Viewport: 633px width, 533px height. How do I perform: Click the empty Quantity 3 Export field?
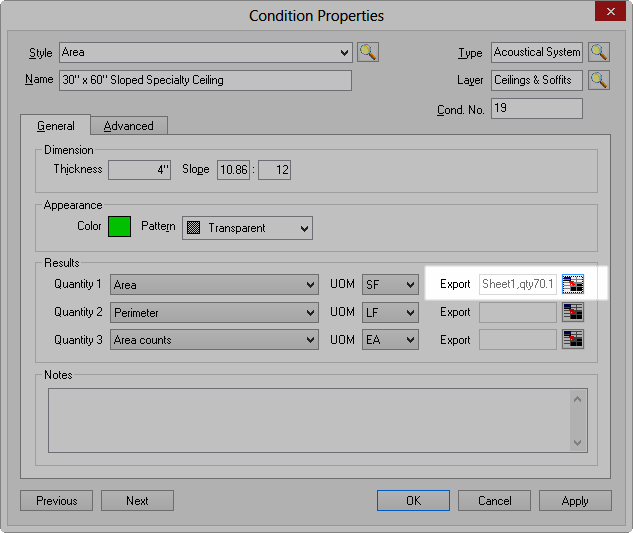click(518, 340)
